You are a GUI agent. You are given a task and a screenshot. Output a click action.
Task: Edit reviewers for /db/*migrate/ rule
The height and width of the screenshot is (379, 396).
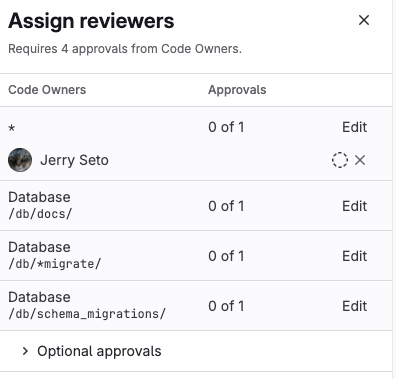point(354,256)
